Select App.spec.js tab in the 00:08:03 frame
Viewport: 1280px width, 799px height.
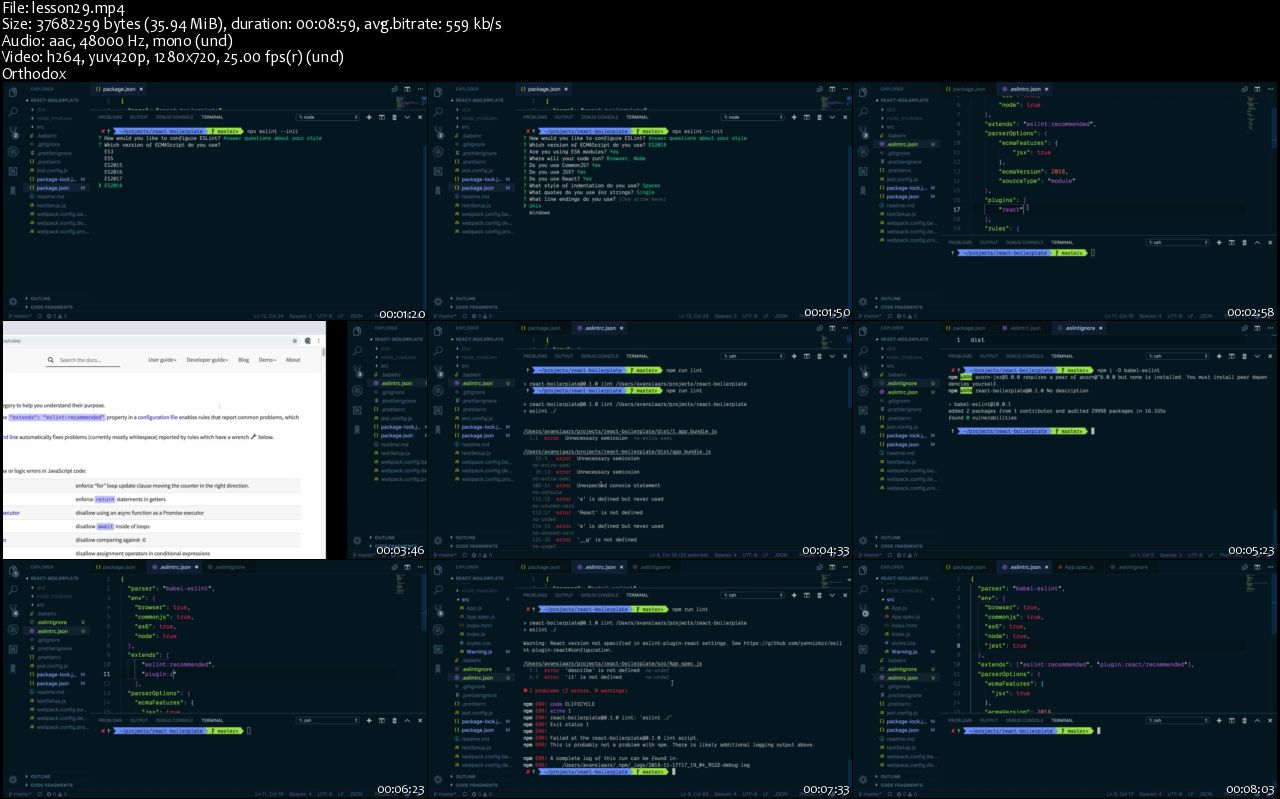click(1078, 567)
